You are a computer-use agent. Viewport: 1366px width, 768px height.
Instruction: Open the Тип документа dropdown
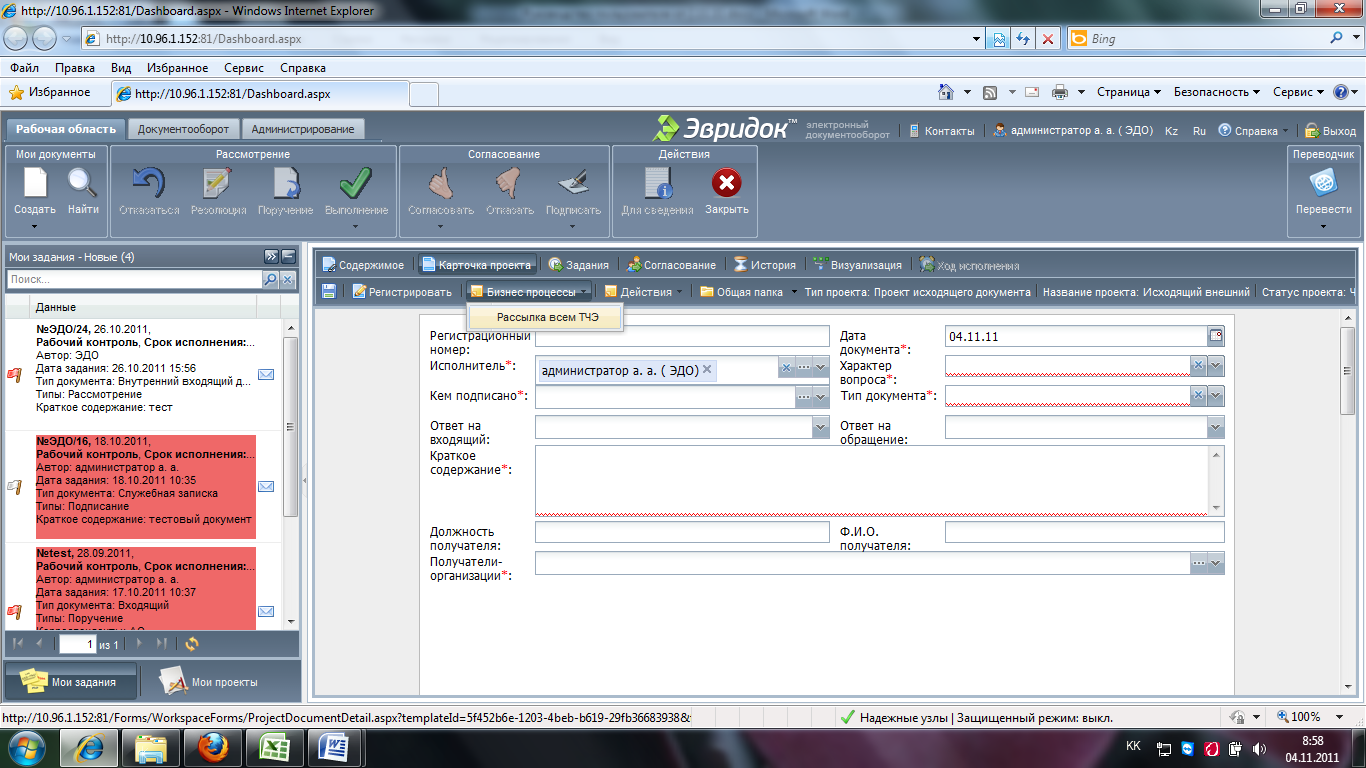click(x=1216, y=396)
